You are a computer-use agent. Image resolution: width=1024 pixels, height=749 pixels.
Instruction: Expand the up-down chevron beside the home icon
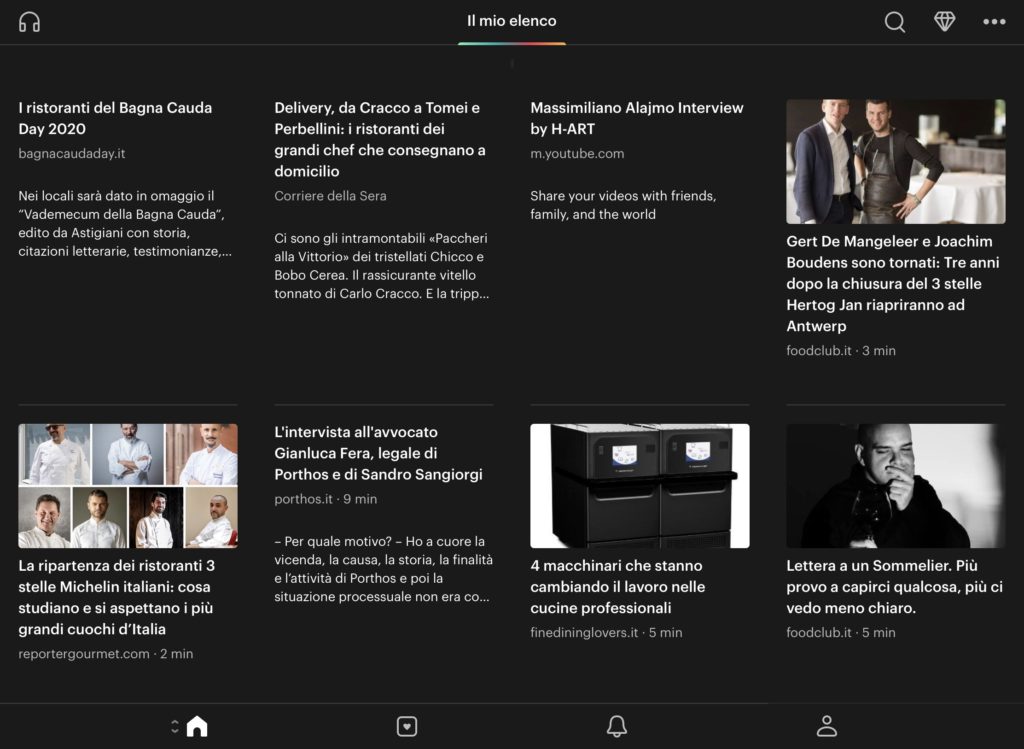[x=175, y=727]
